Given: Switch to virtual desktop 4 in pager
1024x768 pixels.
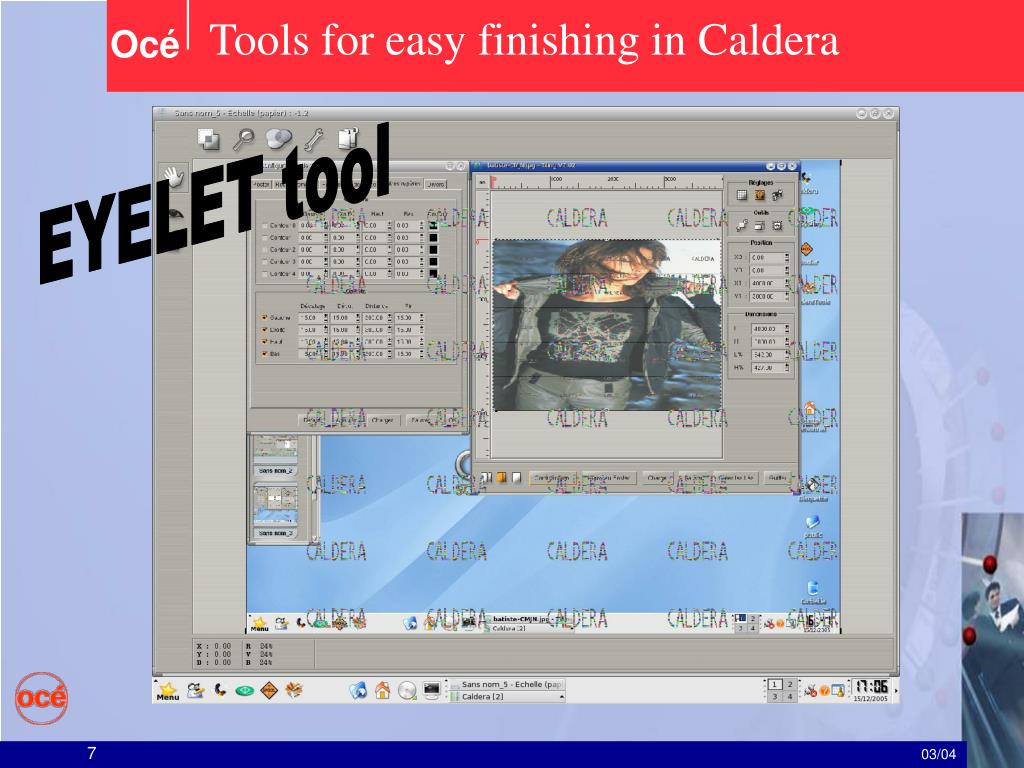Looking at the screenshot, I should pos(790,697).
